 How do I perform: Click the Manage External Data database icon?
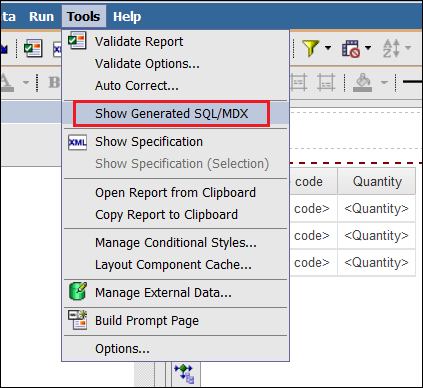click(x=78, y=291)
